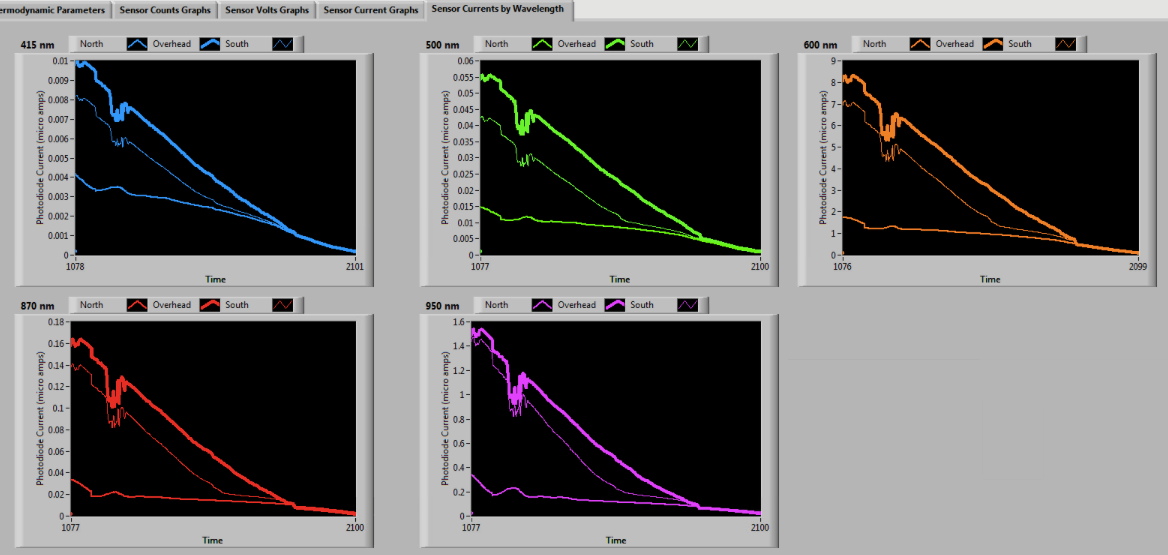The image size is (1168, 555).
Task: Click the North plot icon in 500 nm legend
Action: (x=540, y=44)
